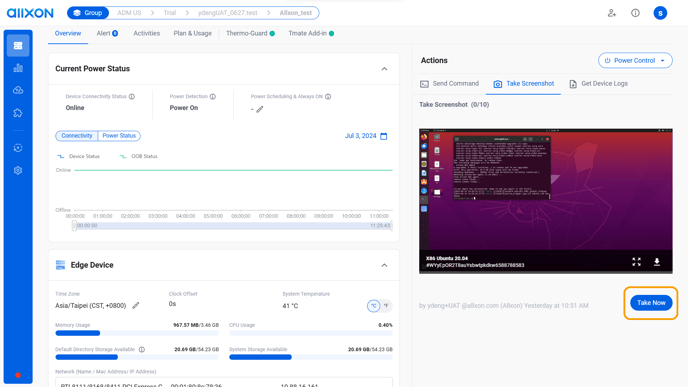Click the device screenshot thumbnail
688x387 pixels.
tap(545, 201)
